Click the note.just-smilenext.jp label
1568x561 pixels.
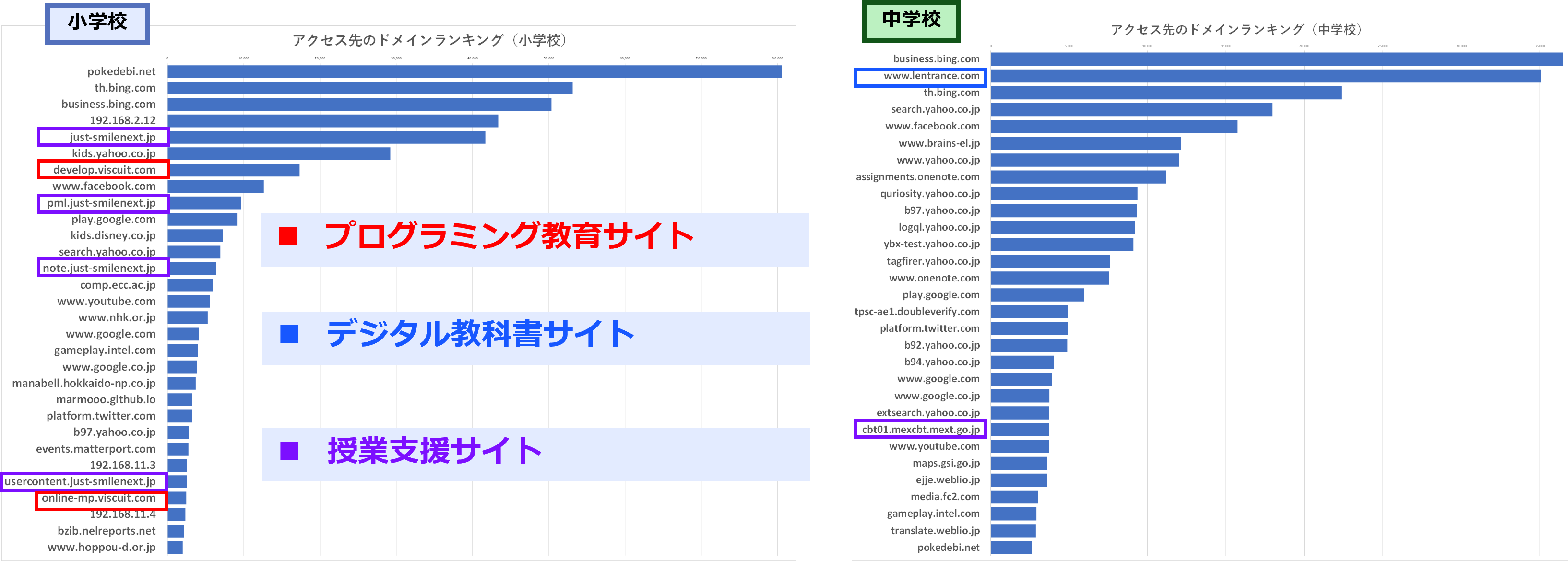coord(99,269)
